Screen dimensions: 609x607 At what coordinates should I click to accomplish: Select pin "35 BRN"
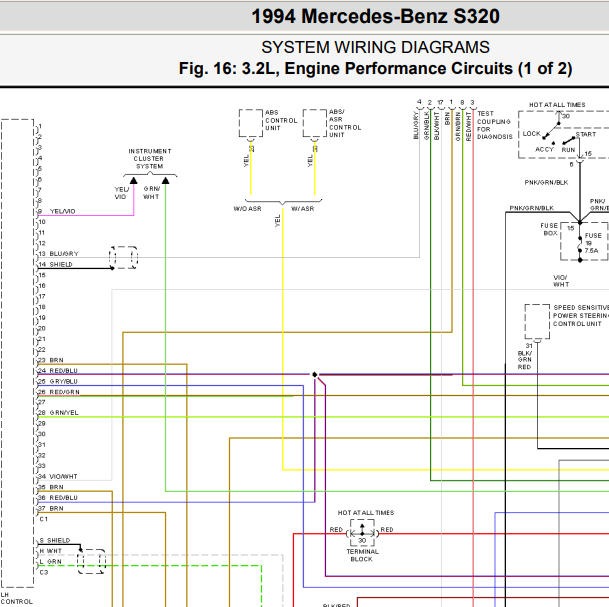[x=50, y=487]
